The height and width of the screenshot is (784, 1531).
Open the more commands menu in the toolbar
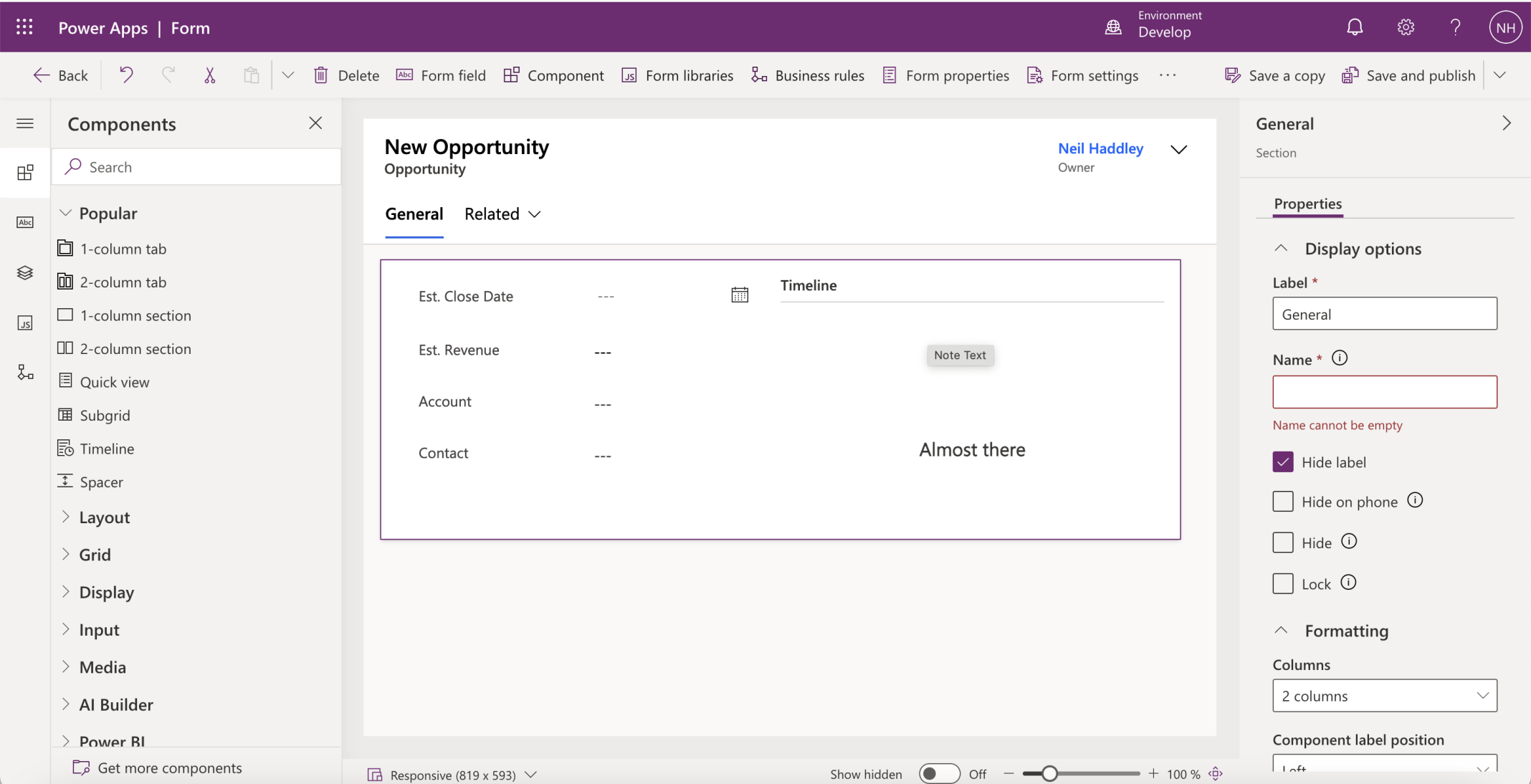[1168, 75]
